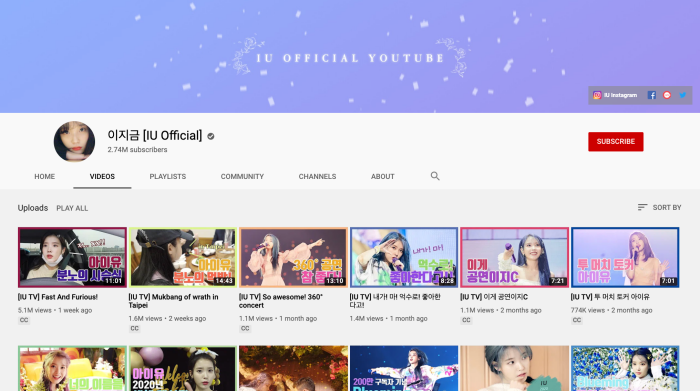Play the 11:01 Fast And Furious thumbnail
This screenshot has width=700, height=391.
[x=72, y=257]
